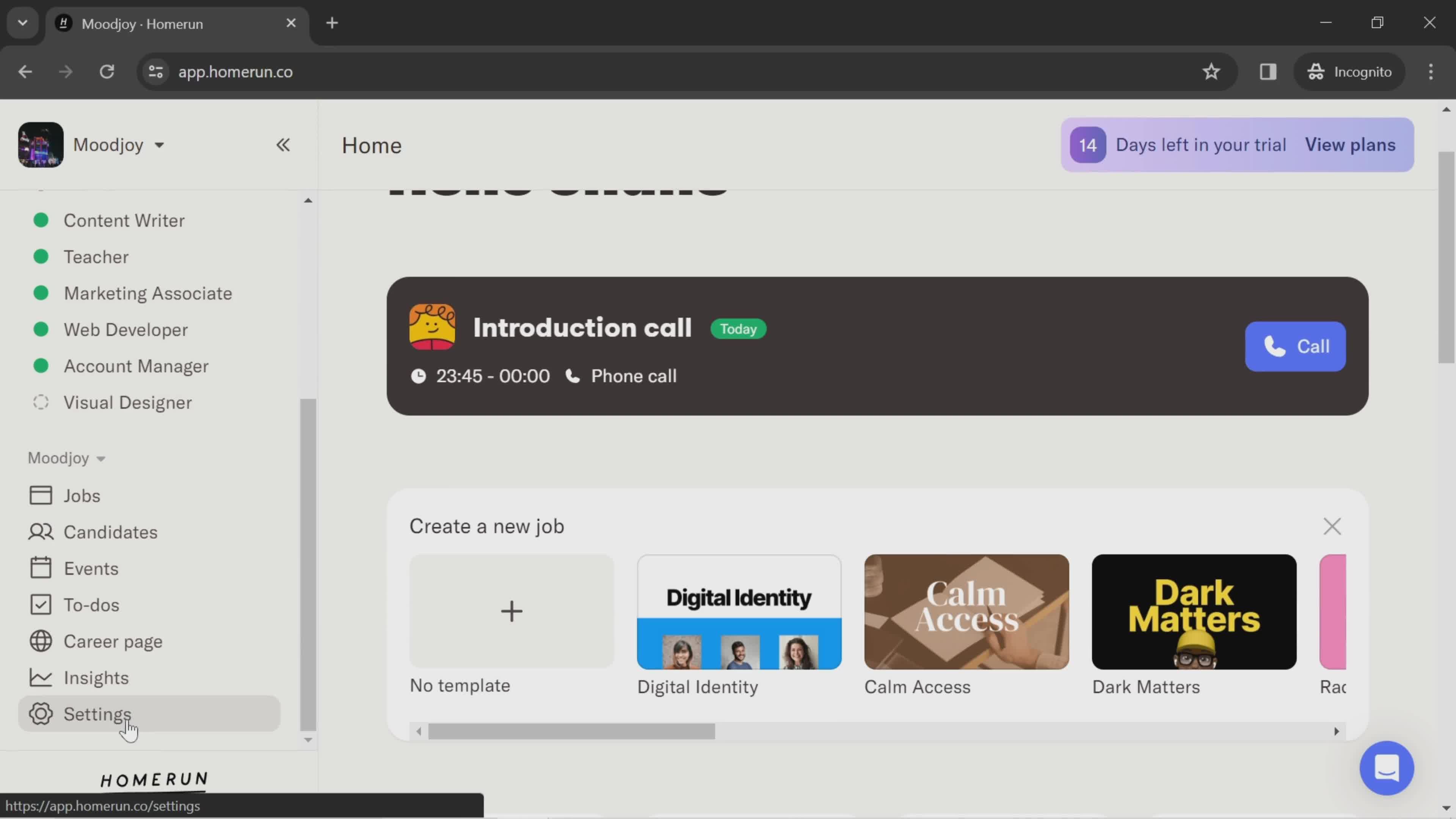The width and height of the screenshot is (1456, 819).
Task: Click the Introduction call candidate avatar
Action: pos(432,327)
